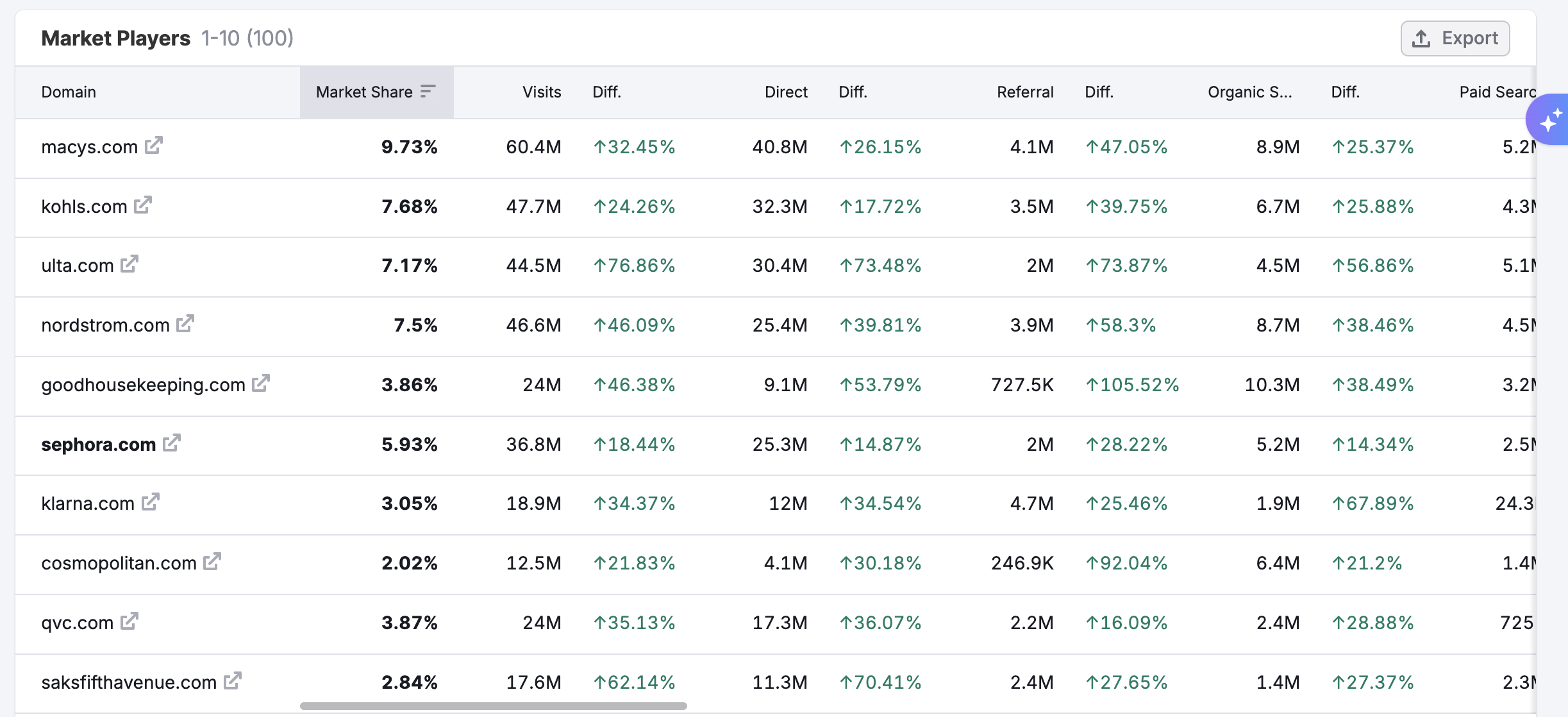Click the Direct column header
Viewport: 1568px width, 717px height.
[785, 92]
